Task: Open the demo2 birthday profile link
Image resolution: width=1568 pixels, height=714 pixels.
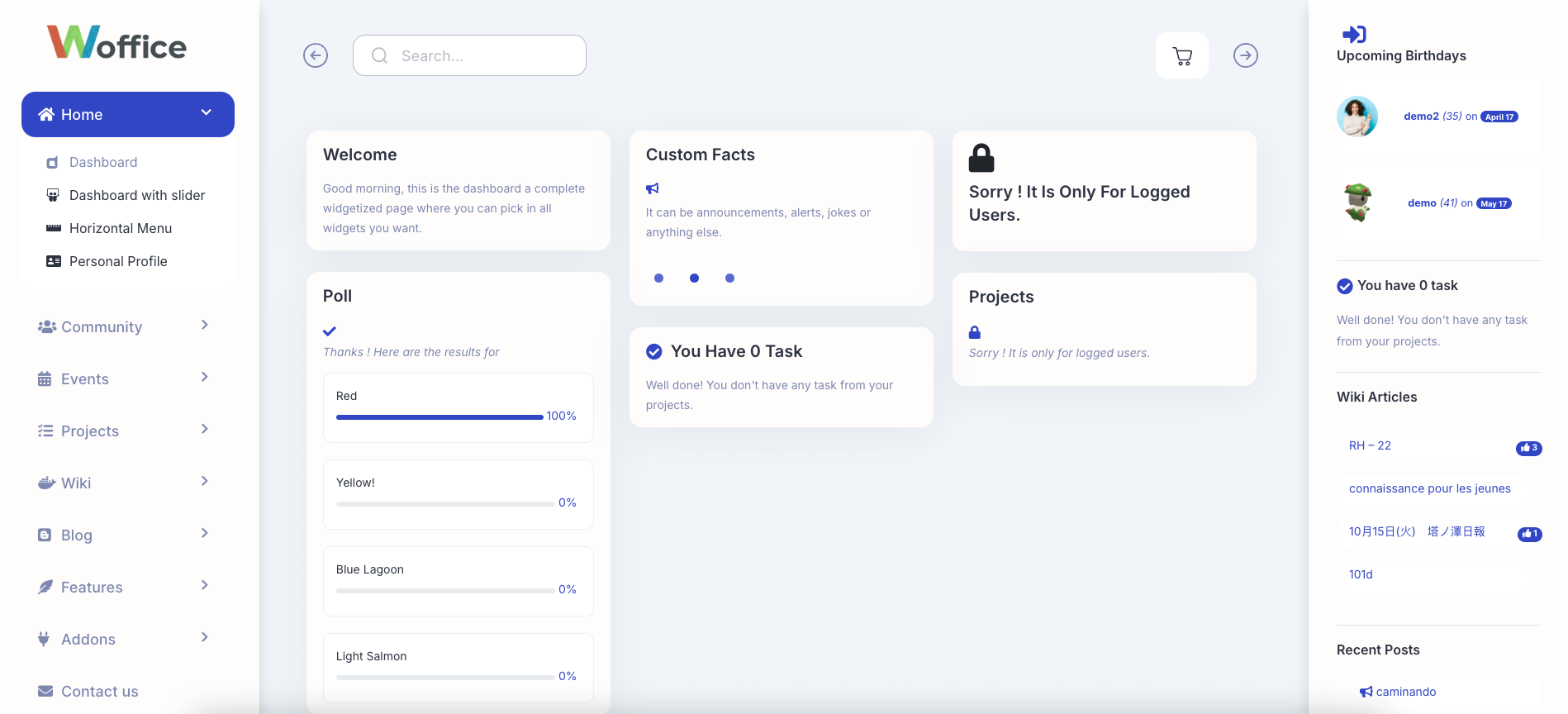Action: point(1421,117)
